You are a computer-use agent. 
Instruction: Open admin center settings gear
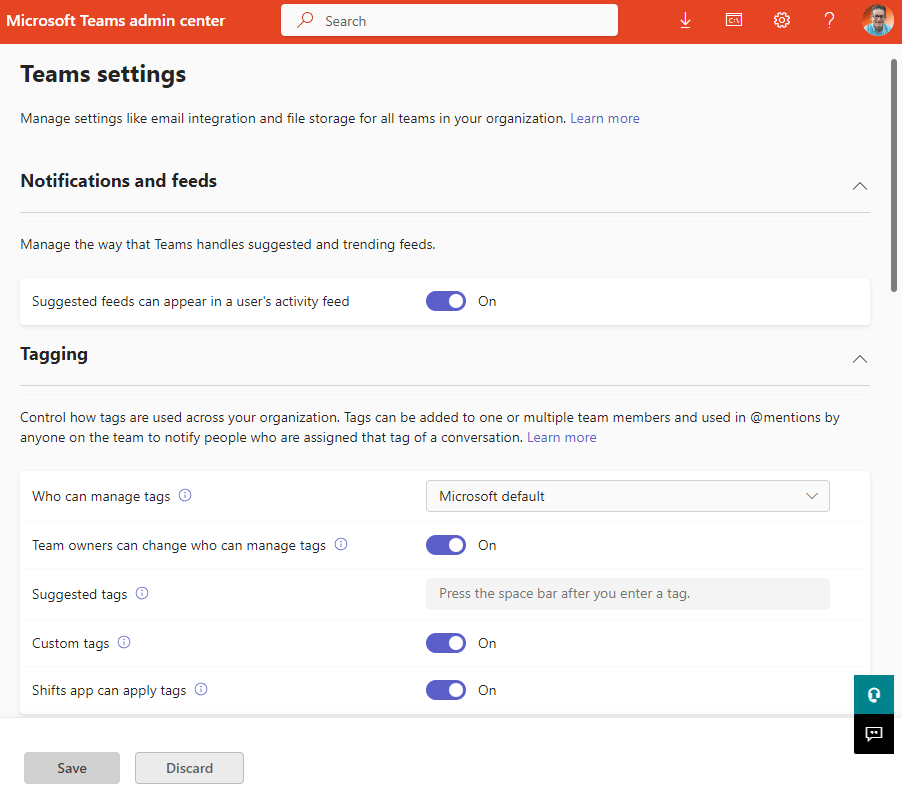[x=781, y=19]
